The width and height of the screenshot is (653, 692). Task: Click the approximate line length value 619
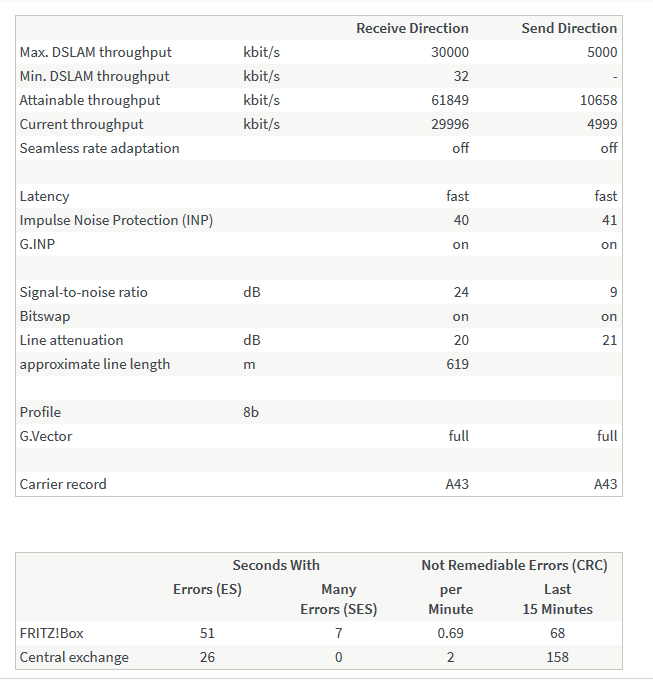[x=457, y=364]
